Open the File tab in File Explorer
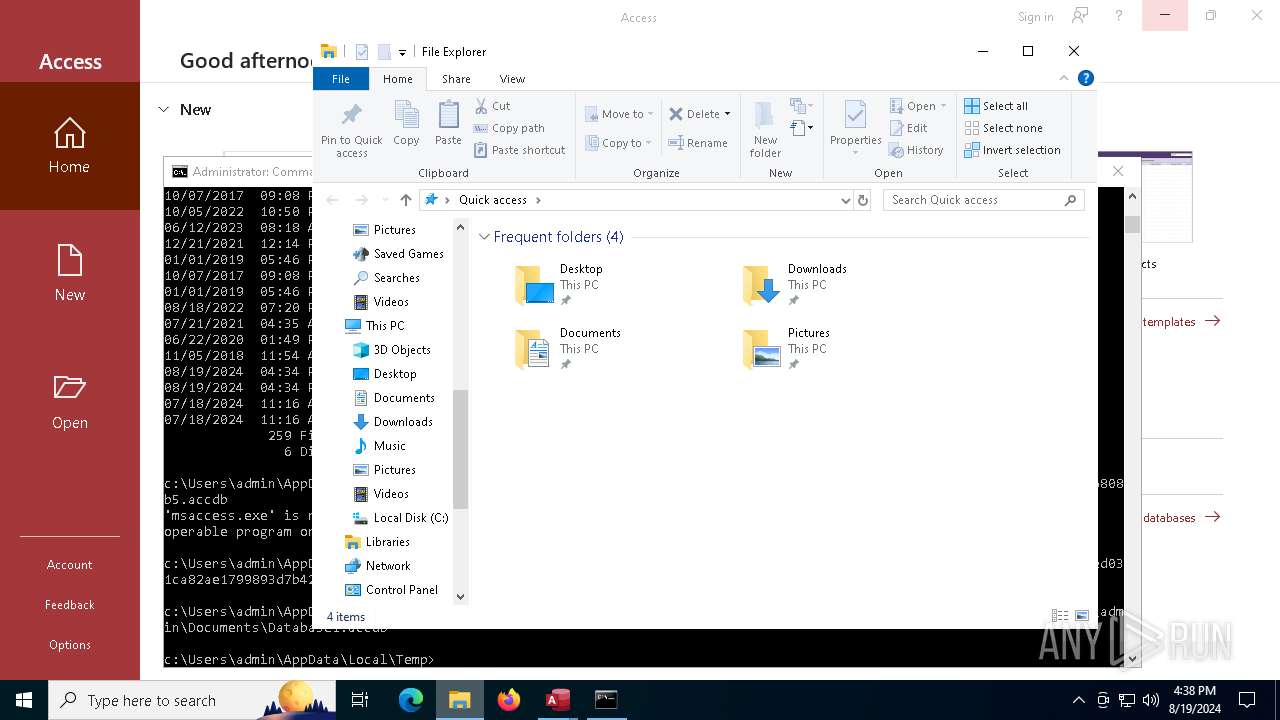Screen dimensions: 1280x720 tap(341, 79)
